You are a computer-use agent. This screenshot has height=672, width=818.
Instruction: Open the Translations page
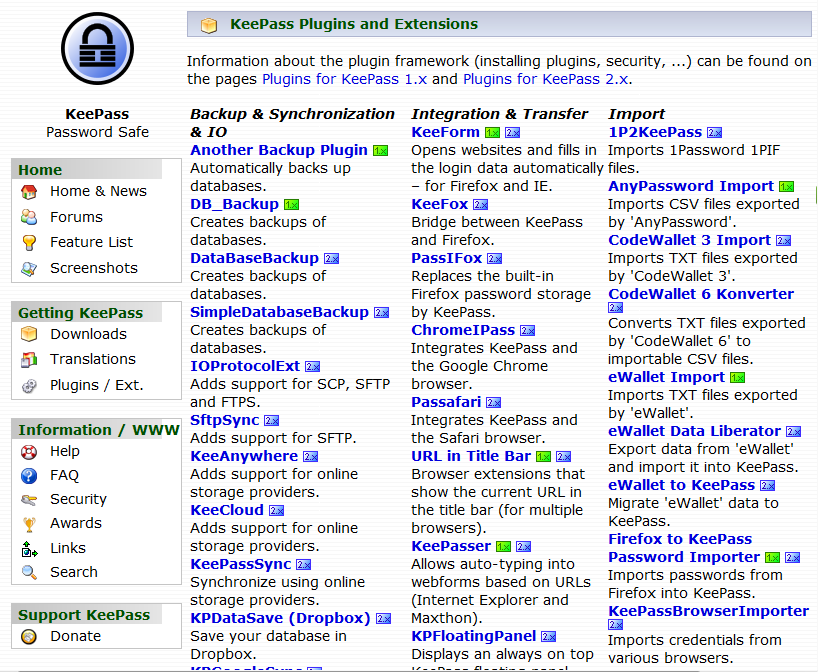[93, 359]
